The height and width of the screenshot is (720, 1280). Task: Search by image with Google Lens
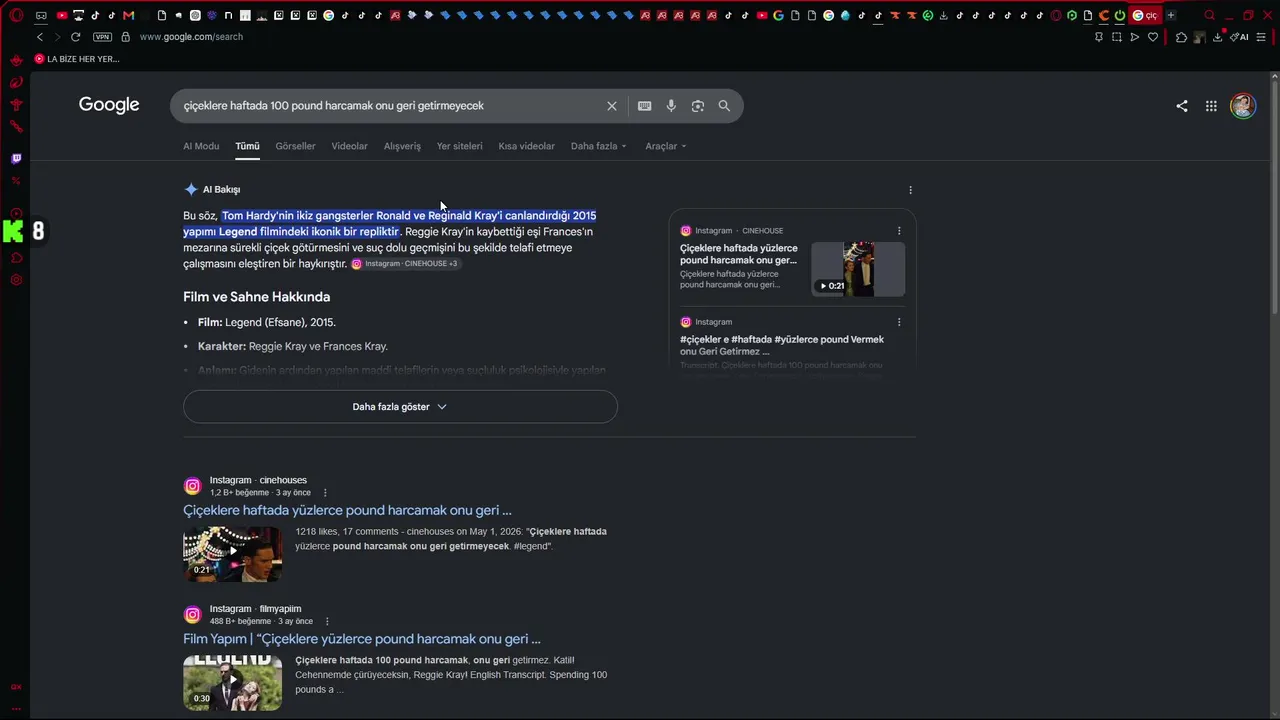point(698,106)
